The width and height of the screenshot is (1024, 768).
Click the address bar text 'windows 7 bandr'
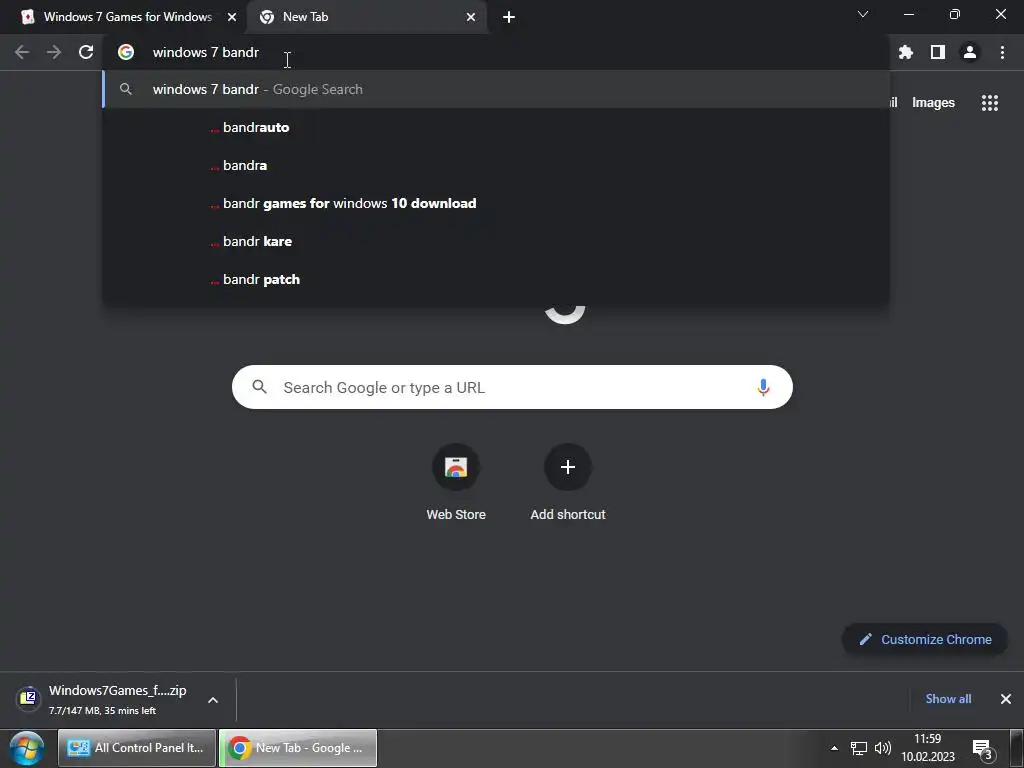click(206, 52)
